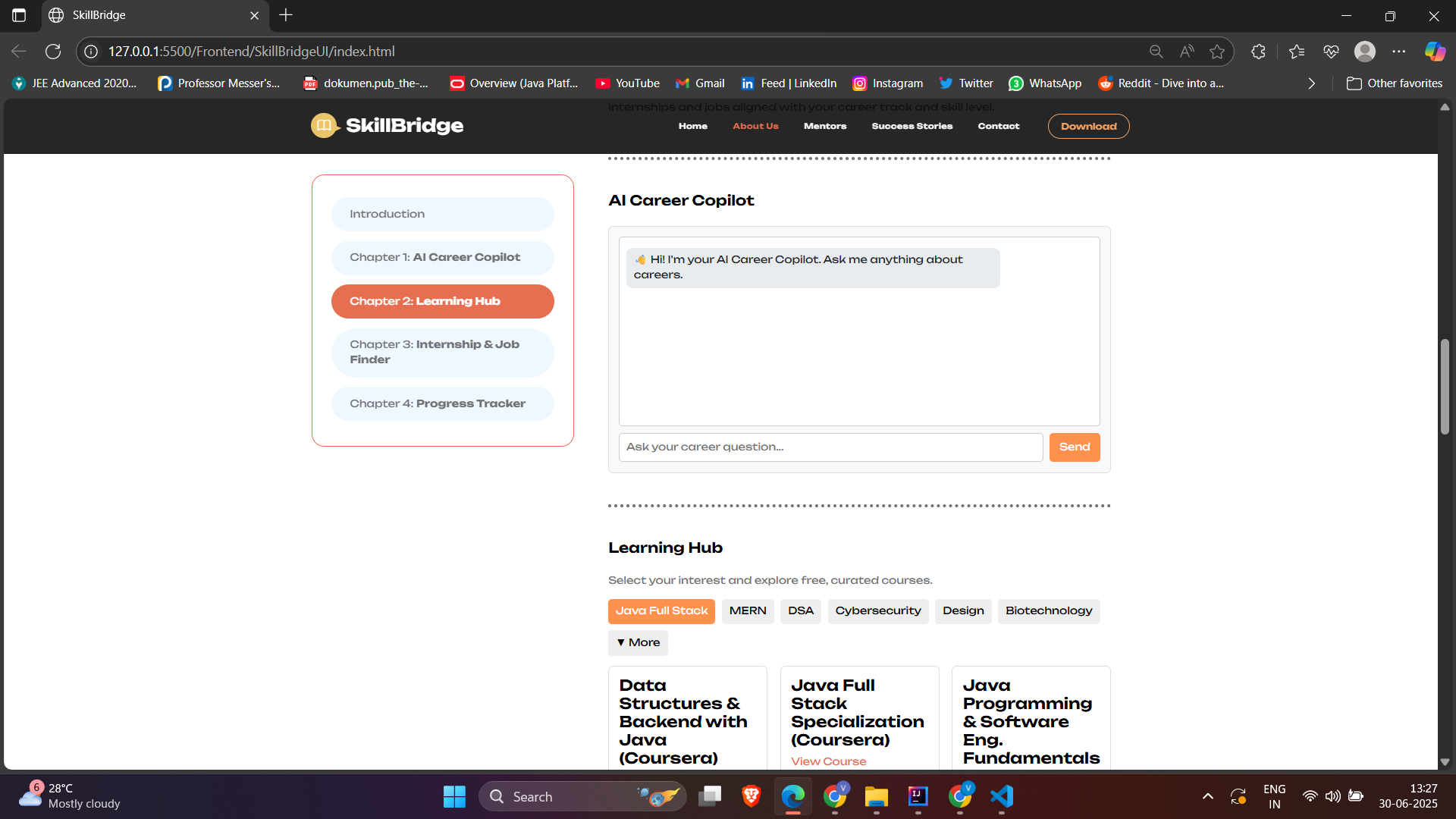Open browser profile avatar icon
This screenshot has height=819, width=1456.
click(x=1364, y=52)
